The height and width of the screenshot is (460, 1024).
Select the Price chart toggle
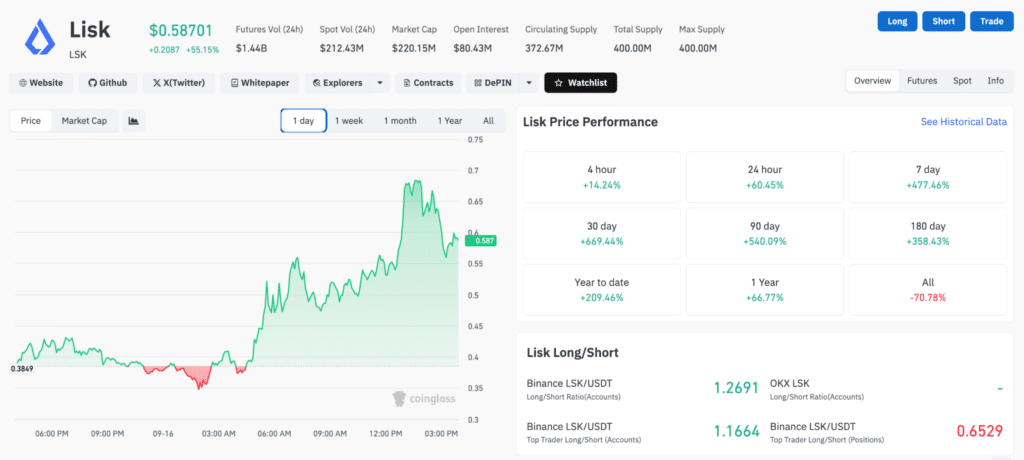(31, 121)
